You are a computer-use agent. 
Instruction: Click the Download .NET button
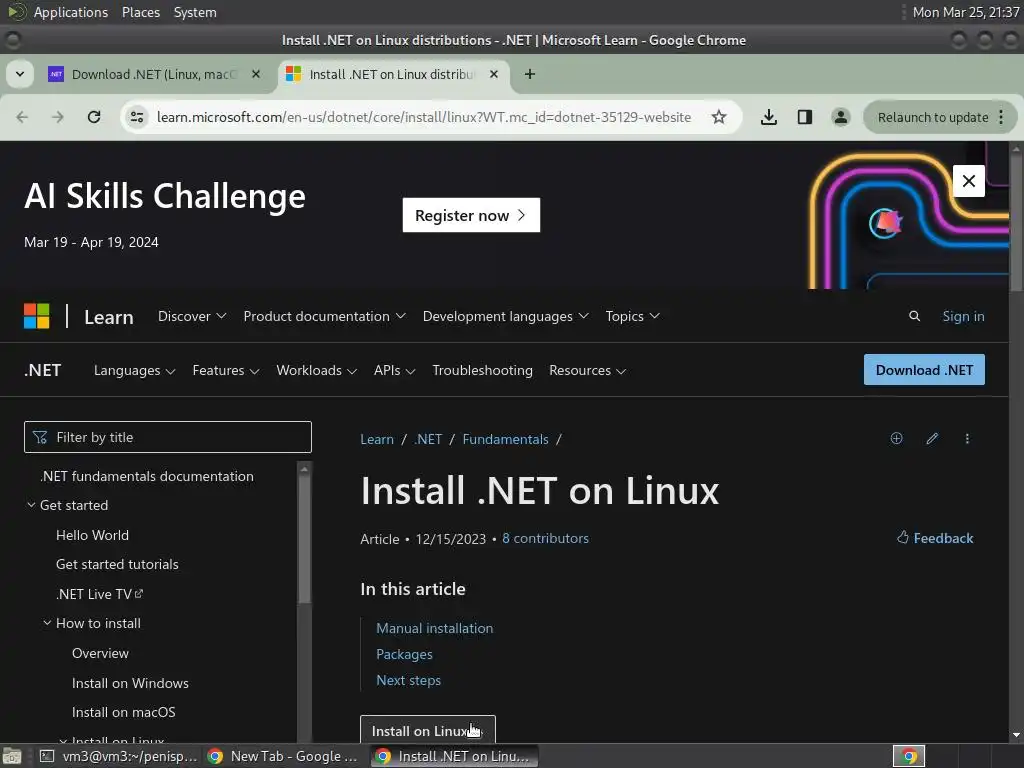924,370
